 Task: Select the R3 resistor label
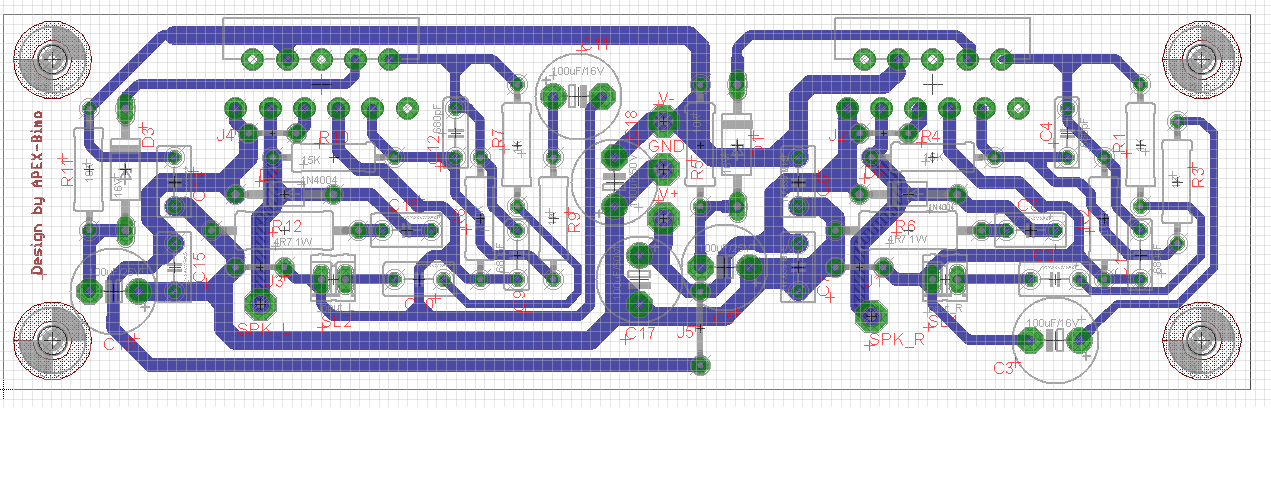(x=1198, y=177)
